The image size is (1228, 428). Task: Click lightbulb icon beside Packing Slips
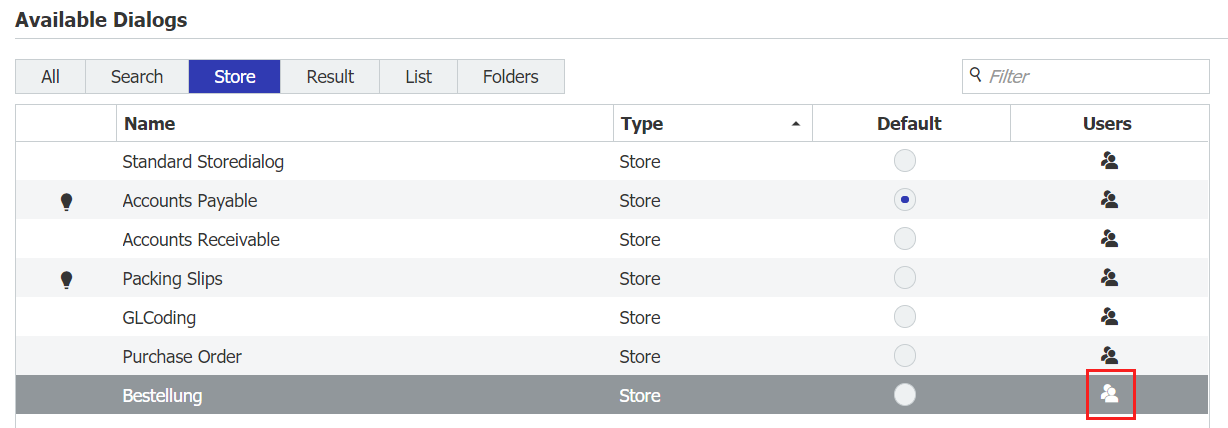pyautogui.click(x=67, y=280)
